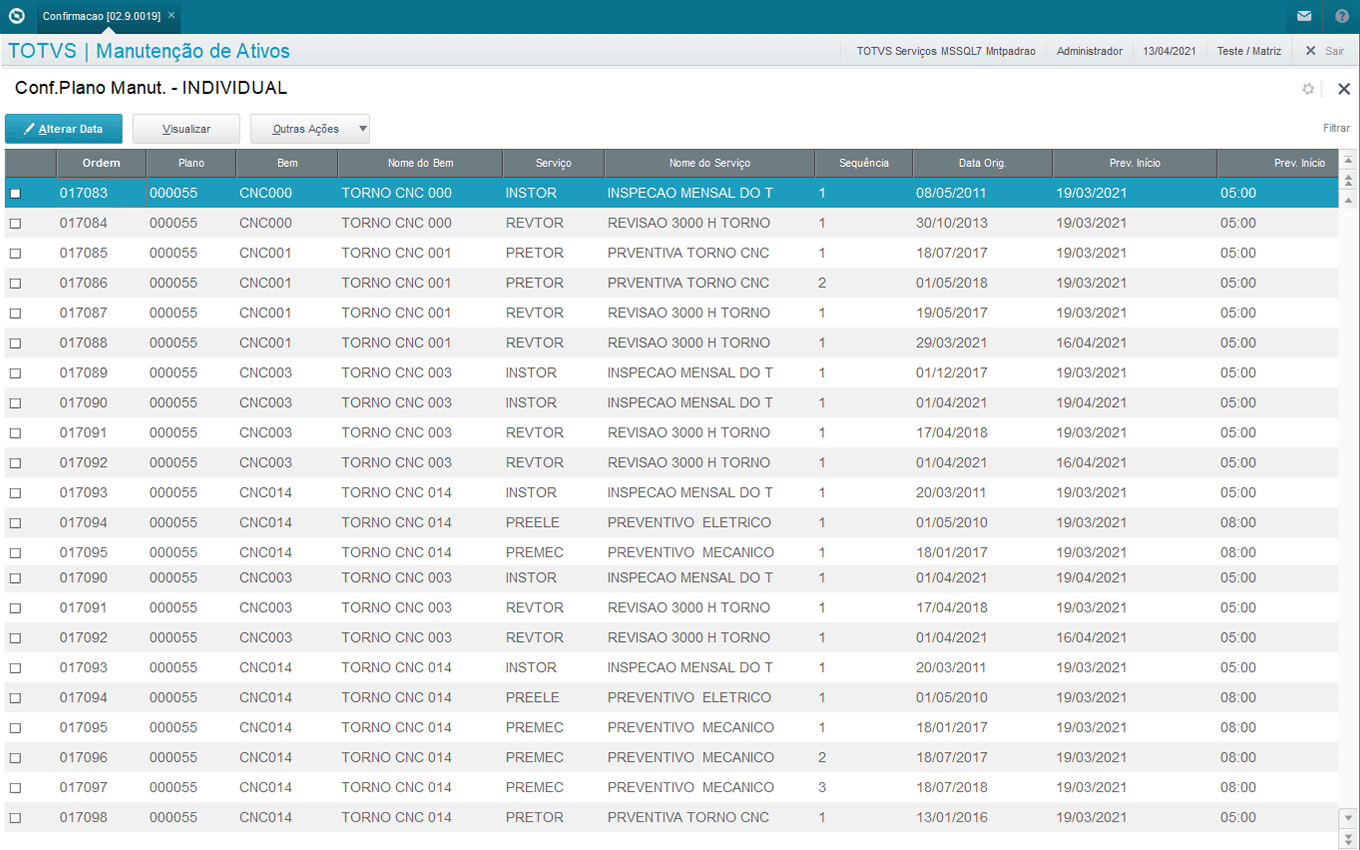This screenshot has height=850, width=1360.
Task: Click the Alterar Data button
Action: (x=64, y=129)
